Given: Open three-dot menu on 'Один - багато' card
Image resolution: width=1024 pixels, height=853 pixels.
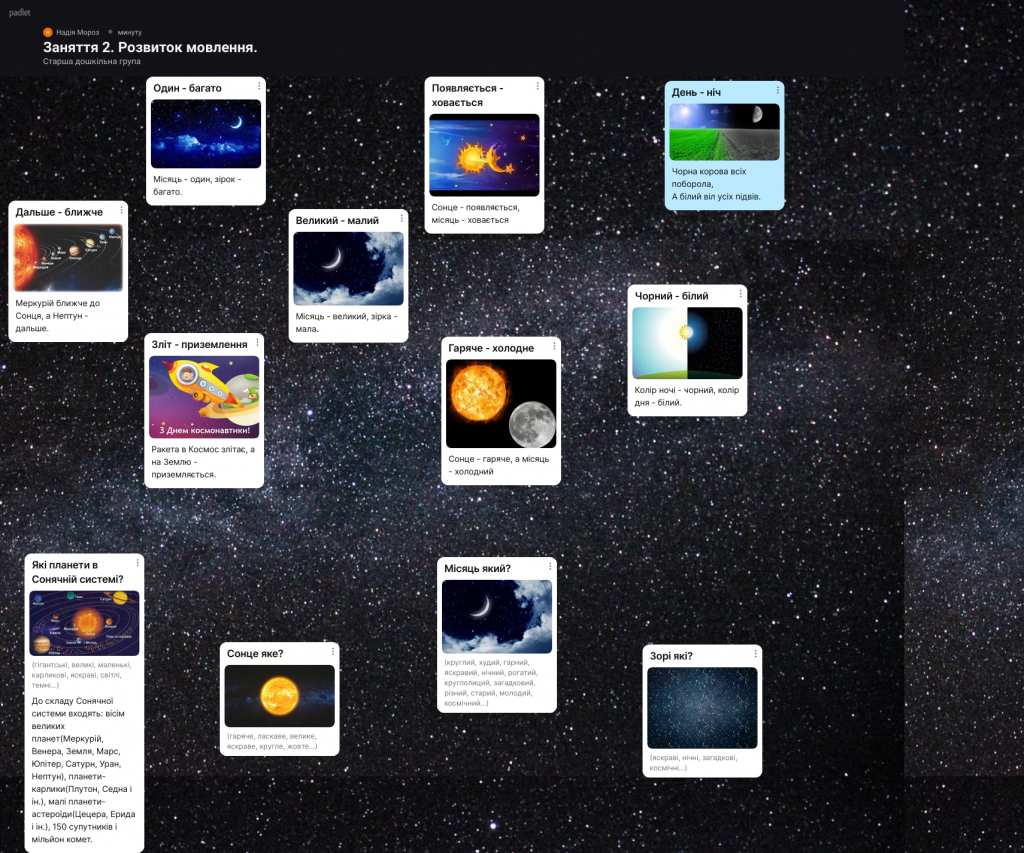Looking at the screenshot, I should (x=259, y=86).
